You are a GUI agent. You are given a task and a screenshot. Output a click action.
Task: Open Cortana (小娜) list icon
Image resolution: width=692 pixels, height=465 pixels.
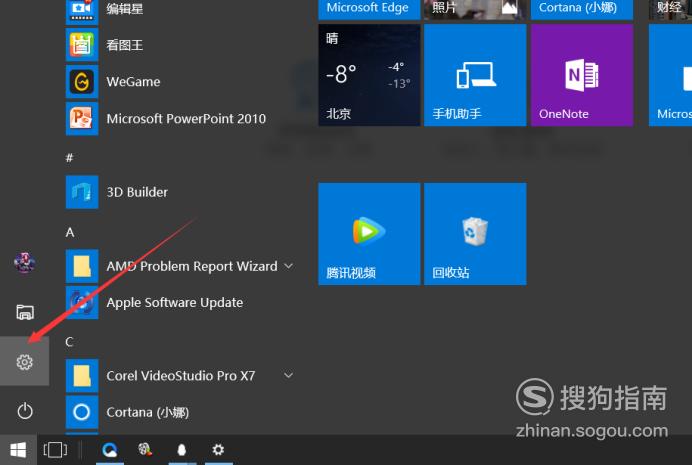pyautogui.click(x=82, y=412)
